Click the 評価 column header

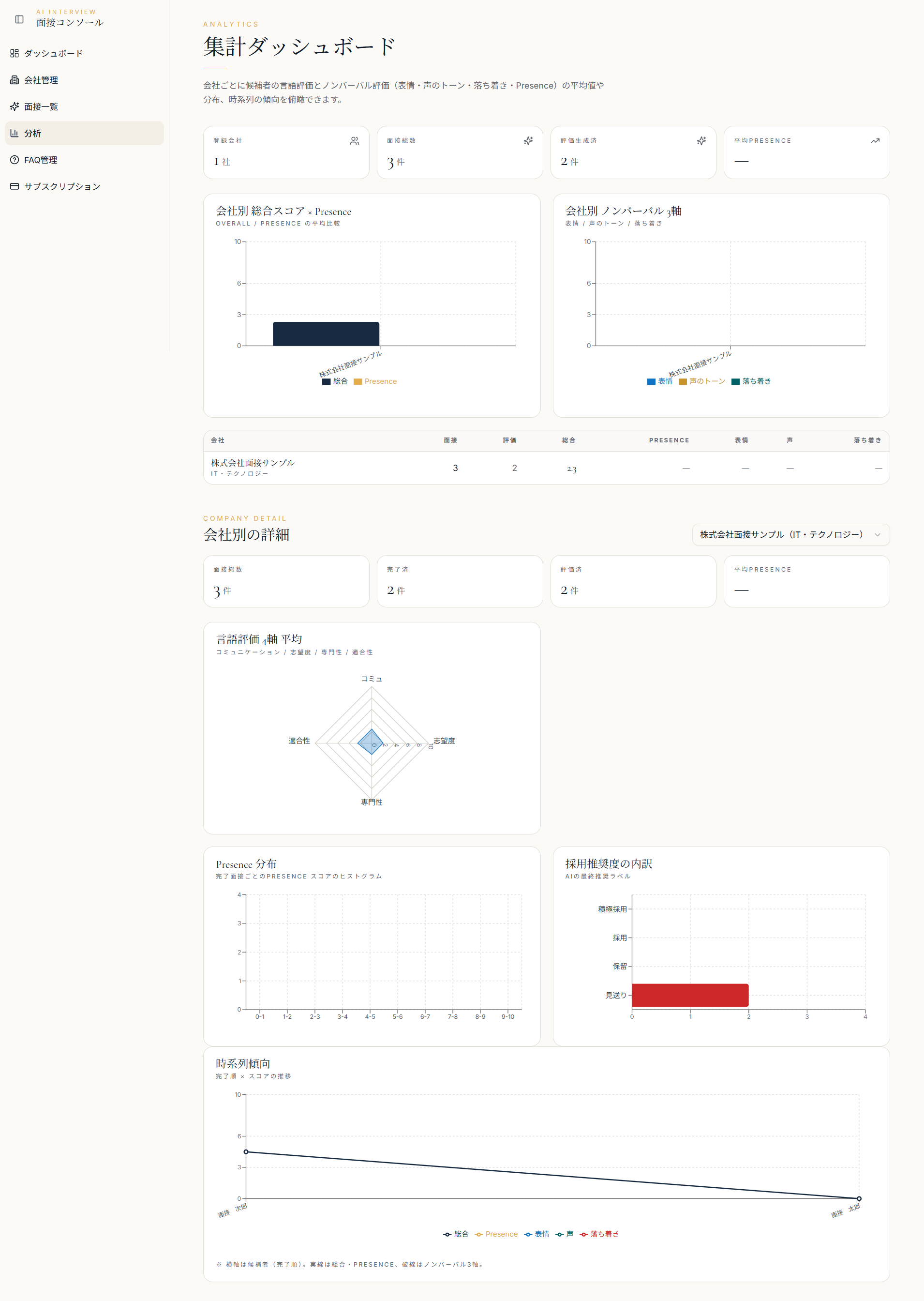point(510,440)
